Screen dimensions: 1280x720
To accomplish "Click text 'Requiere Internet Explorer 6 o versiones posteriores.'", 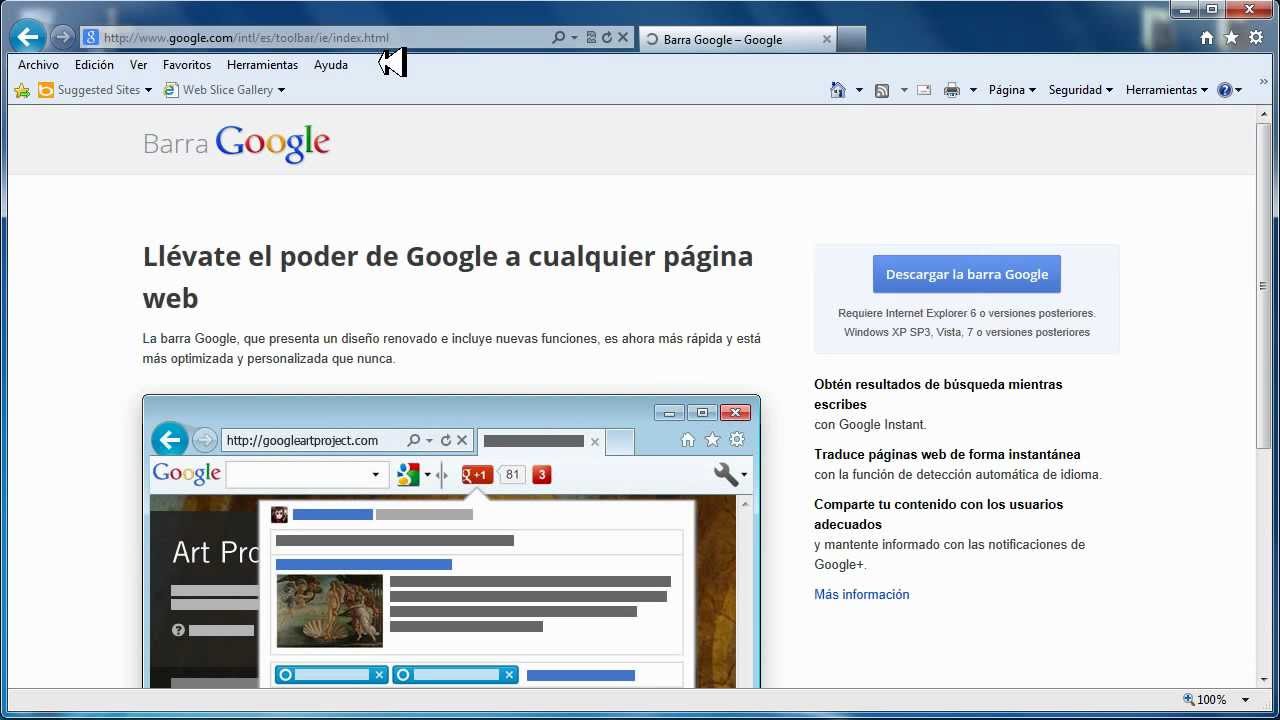I will coord(967,313).
